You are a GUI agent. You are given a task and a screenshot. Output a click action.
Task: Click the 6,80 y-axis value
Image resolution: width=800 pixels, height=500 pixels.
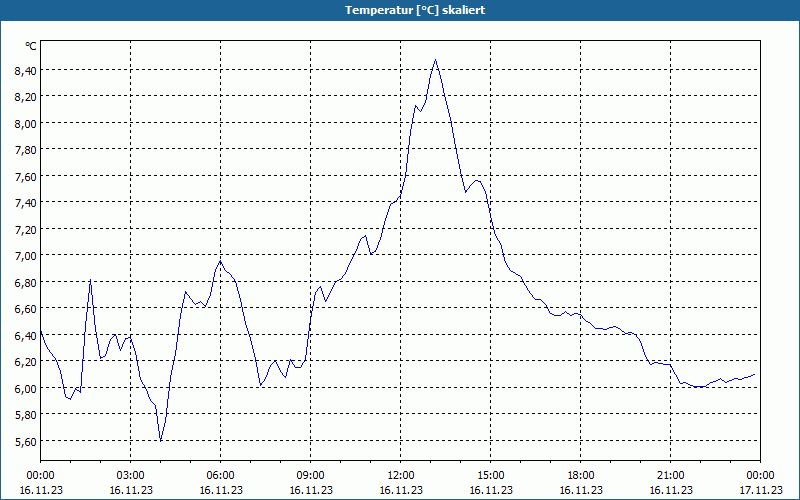[26, 283]
